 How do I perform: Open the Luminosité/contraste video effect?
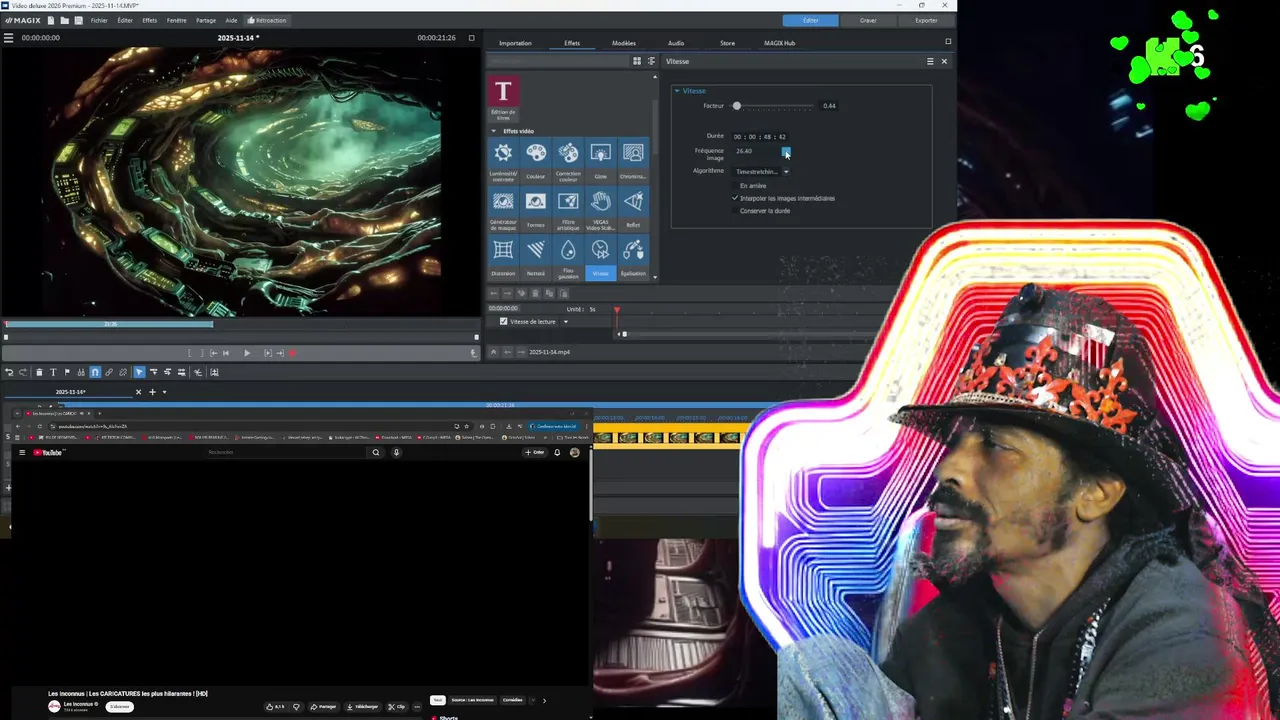[503, 160]
